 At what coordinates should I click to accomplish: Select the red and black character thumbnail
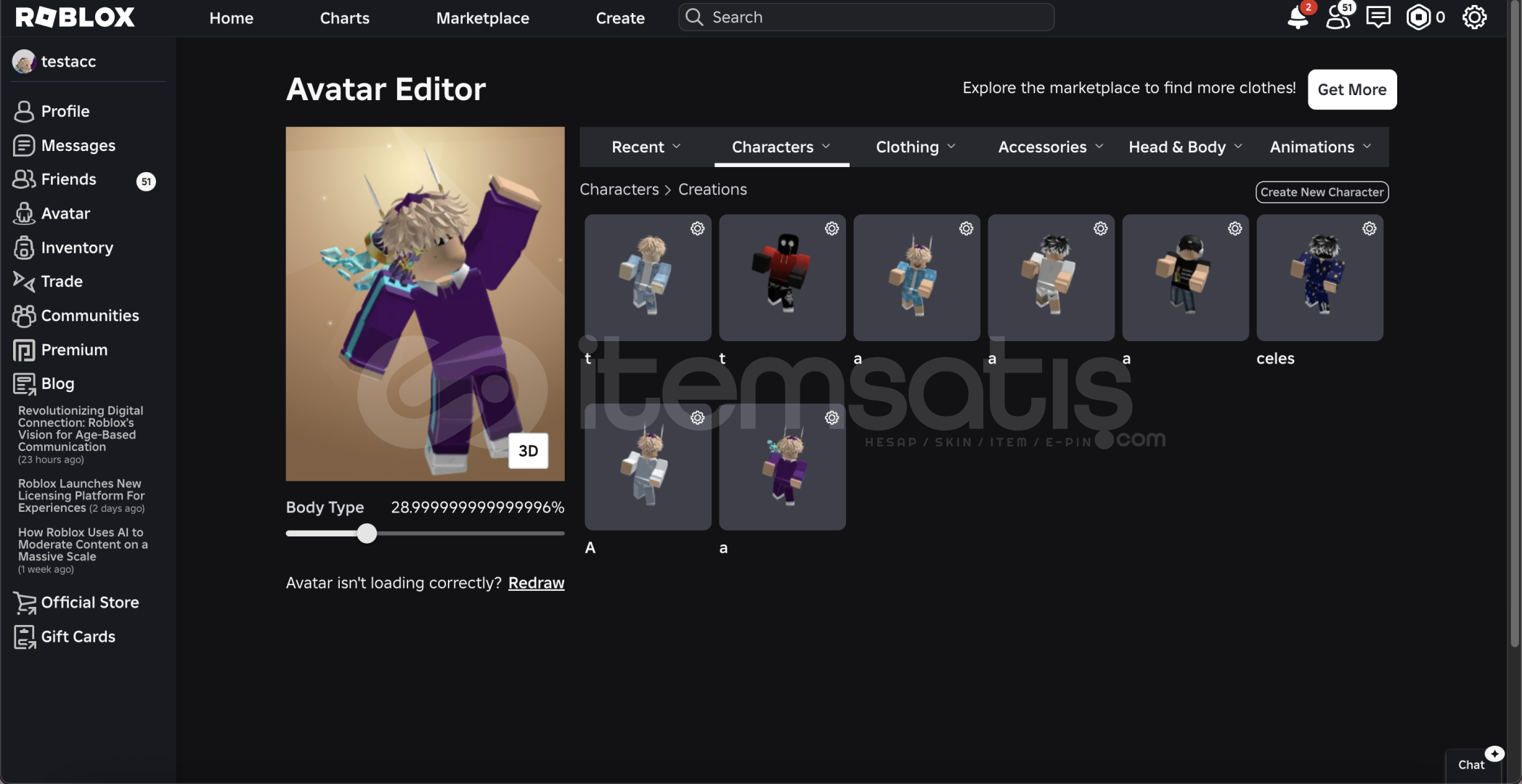coord(782,277)
